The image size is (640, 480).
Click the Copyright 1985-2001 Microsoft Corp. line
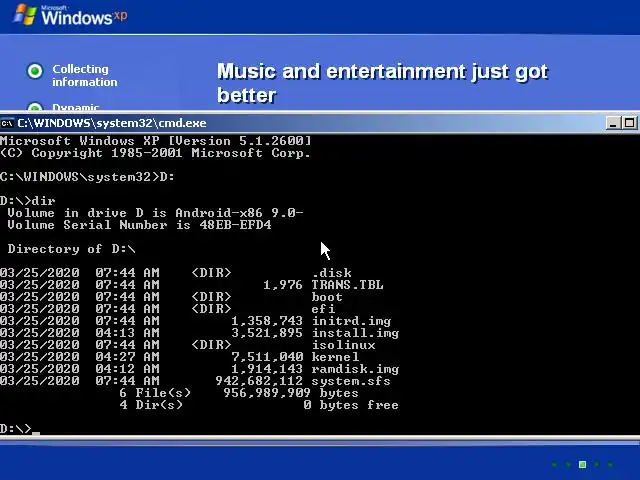point(156,153)
